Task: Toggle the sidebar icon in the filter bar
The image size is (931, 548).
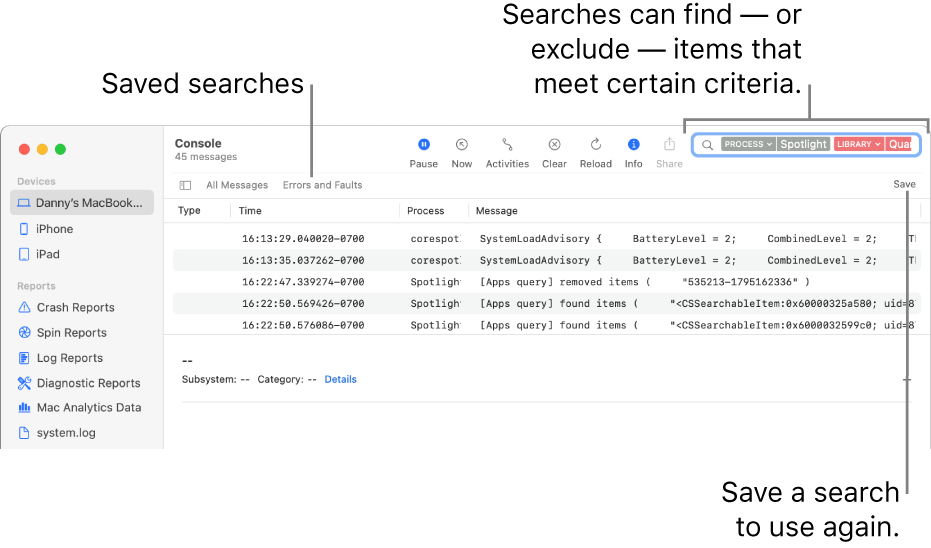Action: coord(185,185)
